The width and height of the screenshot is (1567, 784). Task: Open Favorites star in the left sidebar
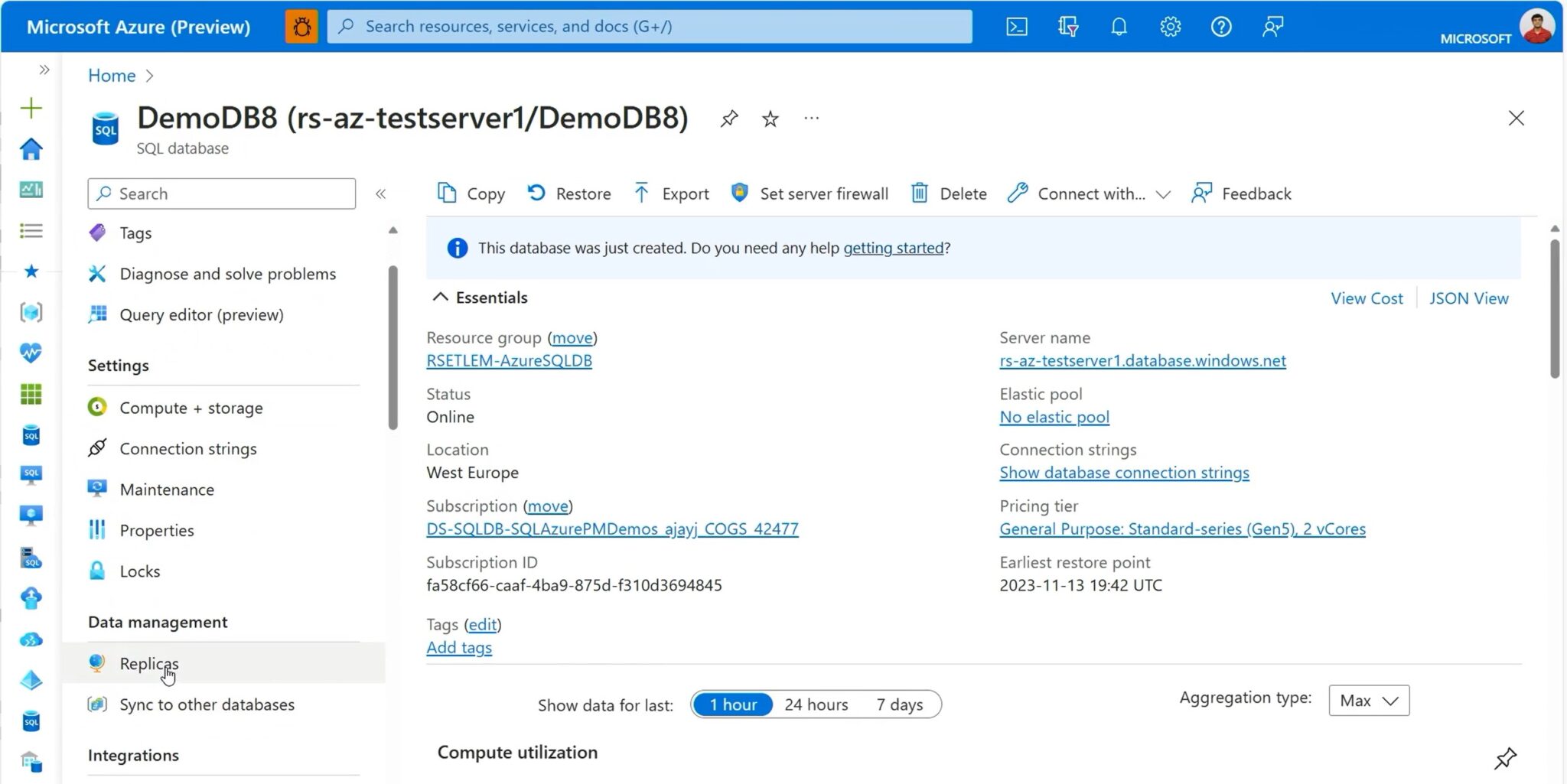(x=31, y=271)
